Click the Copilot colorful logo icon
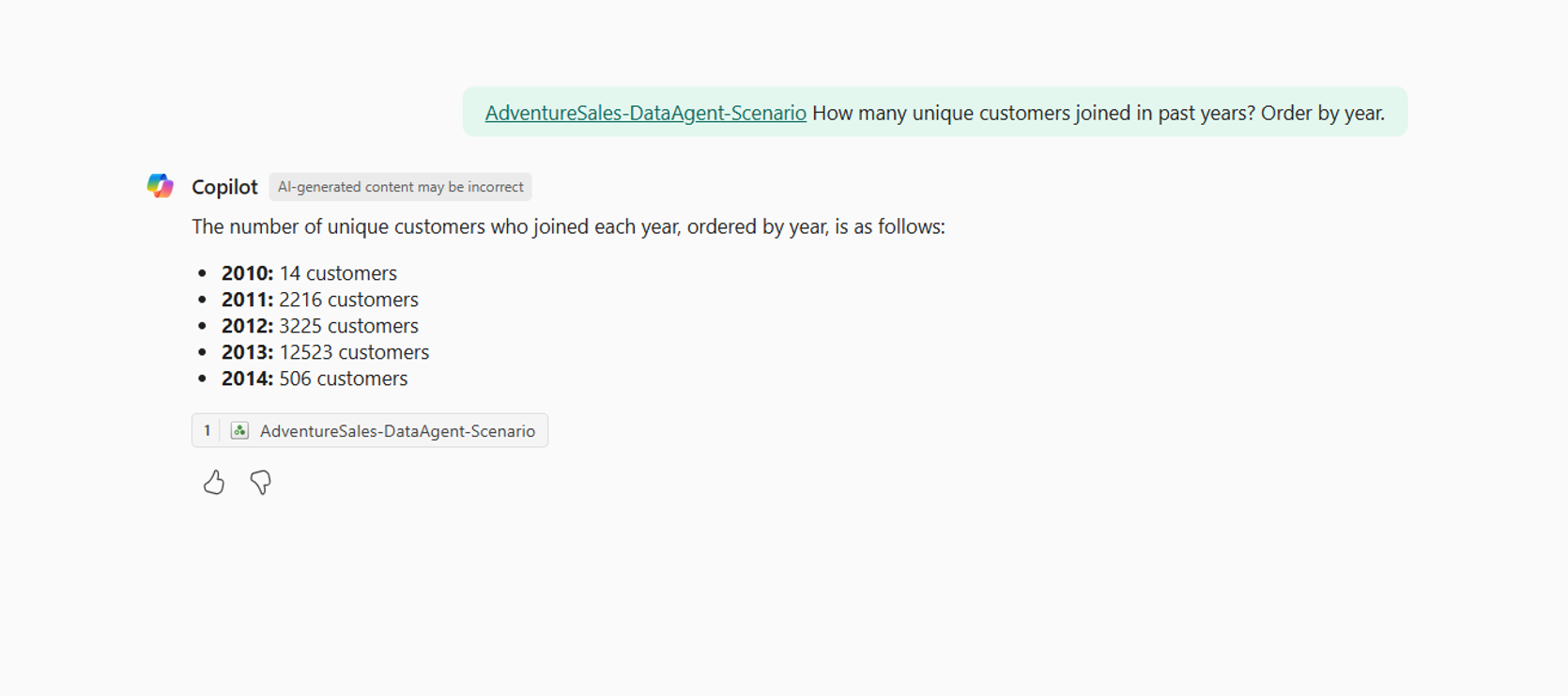 [x=161, y=186]
